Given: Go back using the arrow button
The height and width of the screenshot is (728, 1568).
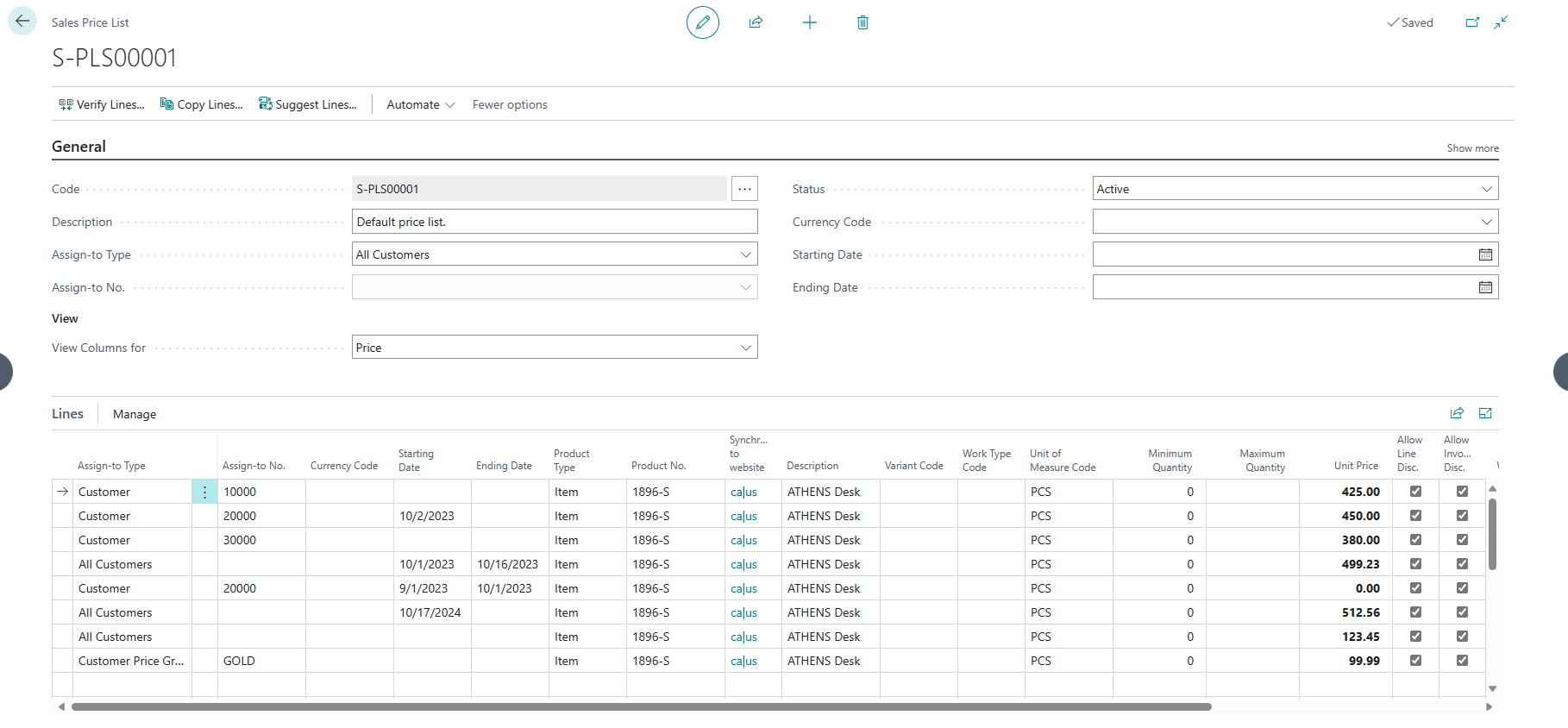Looking at the screenshot, I should [x=22, y=22].
